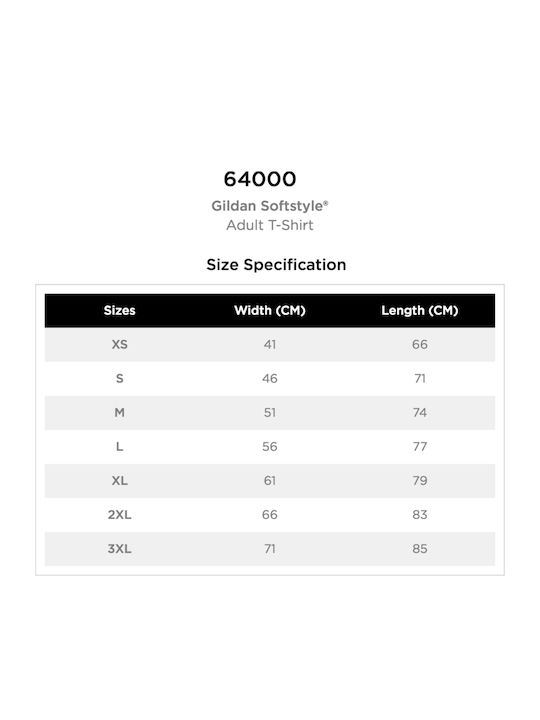
Task: Select the M size row label
Action: click(x=119, y=412)
